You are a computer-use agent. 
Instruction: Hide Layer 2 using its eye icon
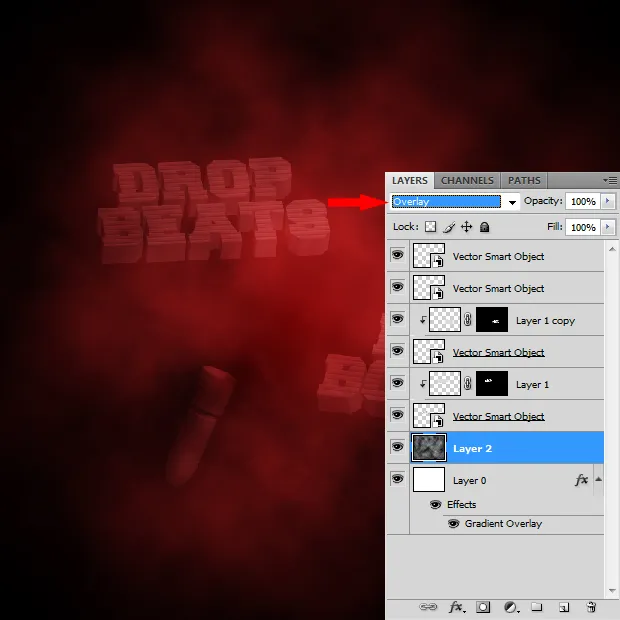click(397, 448)
